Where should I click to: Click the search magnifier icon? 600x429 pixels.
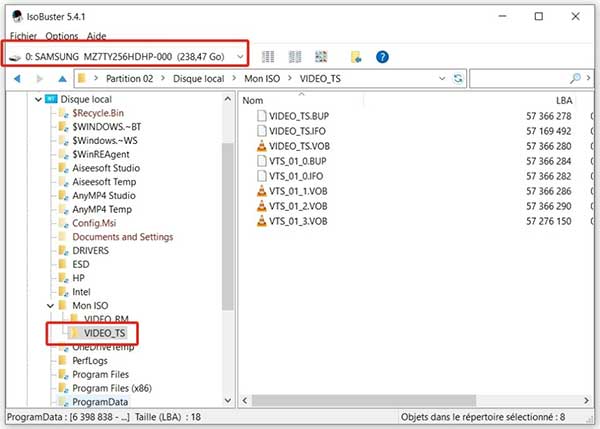click(576, 78)
